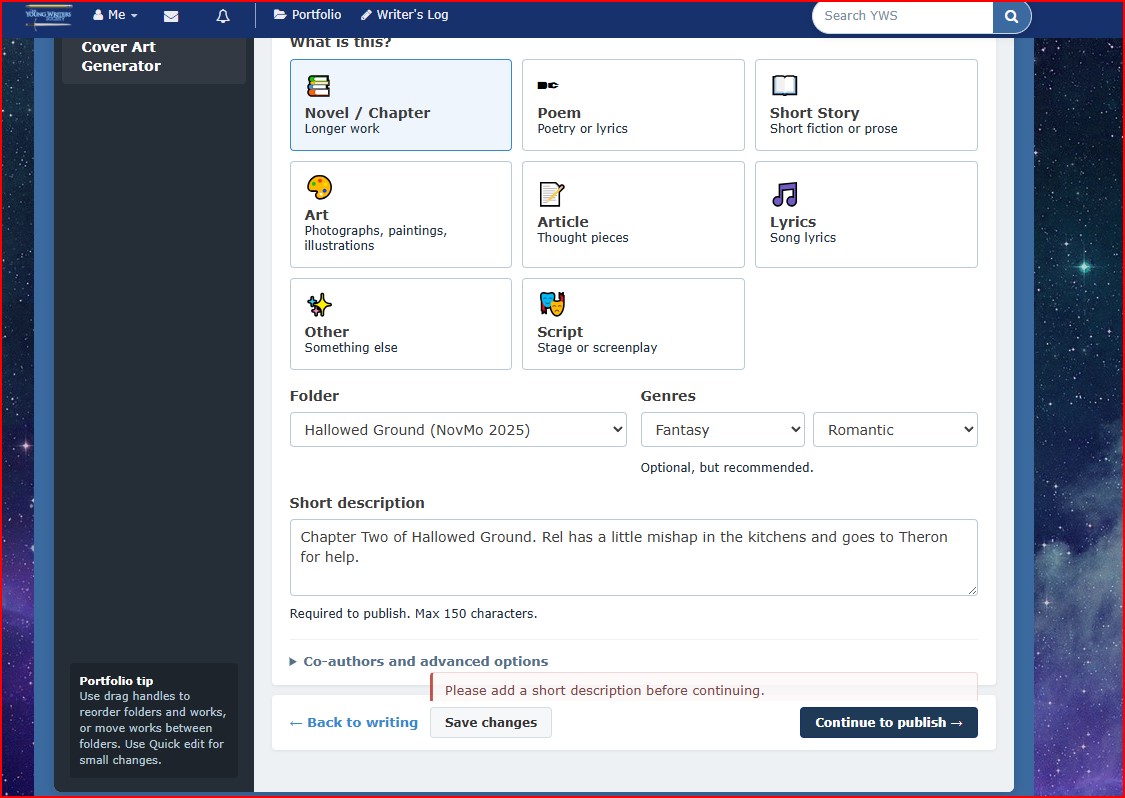This screenshot has height=798, width=1125.
Task: Click the Search YWS field
Action: 903,16
